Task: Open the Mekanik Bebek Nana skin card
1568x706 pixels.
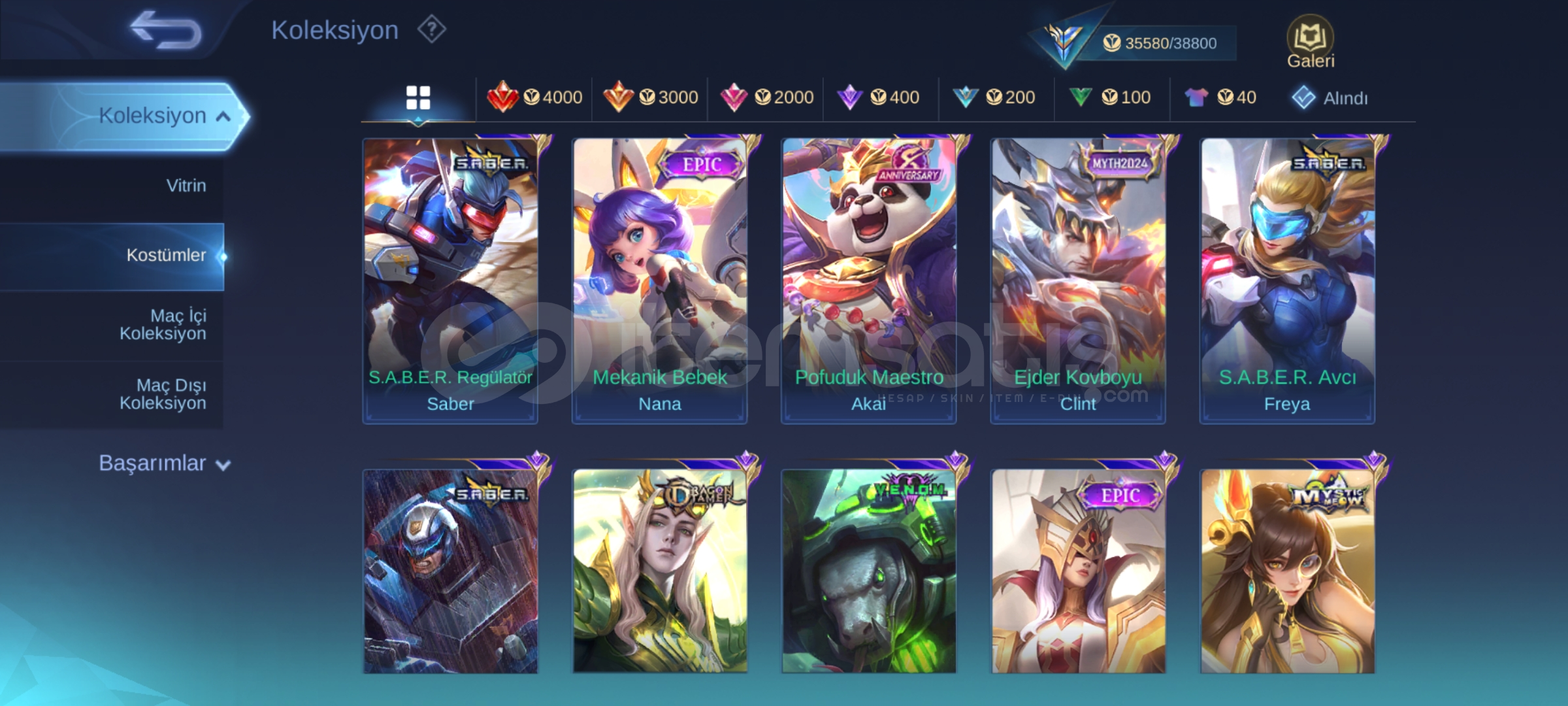Action: pyautogui.click(x=660, y=281)
